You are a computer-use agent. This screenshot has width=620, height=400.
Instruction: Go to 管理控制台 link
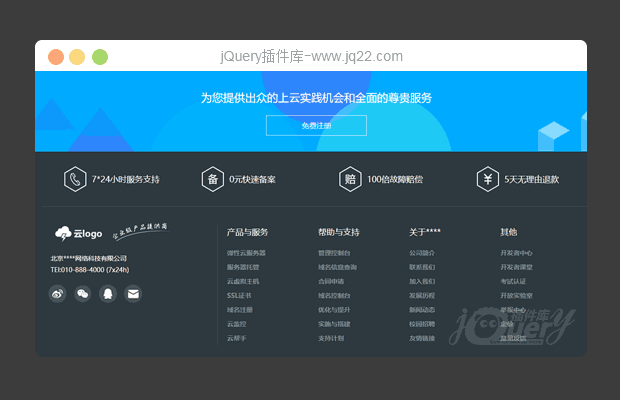(x=334, y=253)
